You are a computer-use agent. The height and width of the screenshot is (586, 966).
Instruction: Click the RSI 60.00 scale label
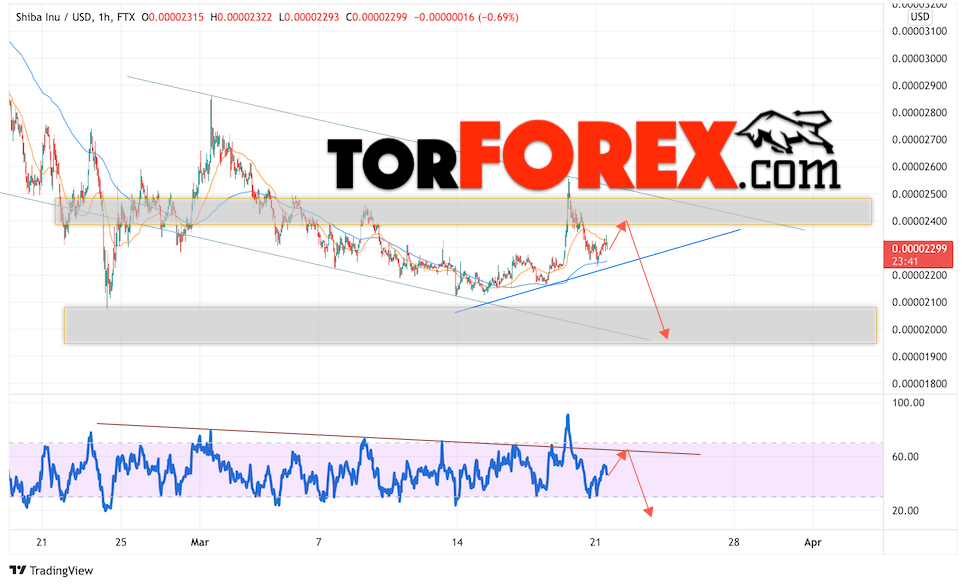(x=905, y=457)
